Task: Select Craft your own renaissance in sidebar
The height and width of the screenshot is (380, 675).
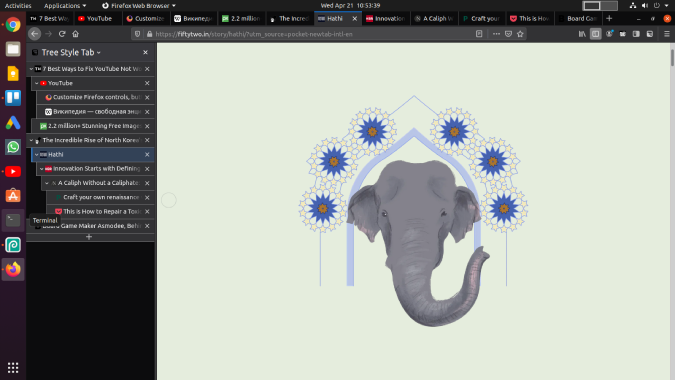Action: tap(100, 197)
